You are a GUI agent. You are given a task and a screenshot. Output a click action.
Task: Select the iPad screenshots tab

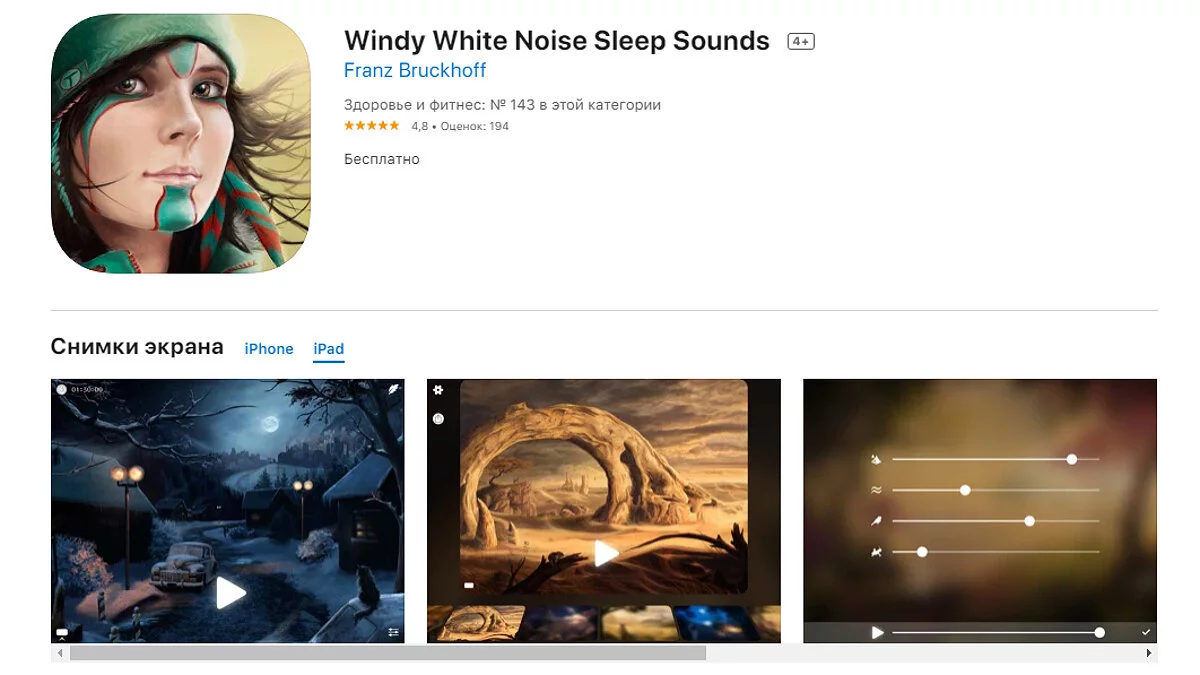[328, 349]
